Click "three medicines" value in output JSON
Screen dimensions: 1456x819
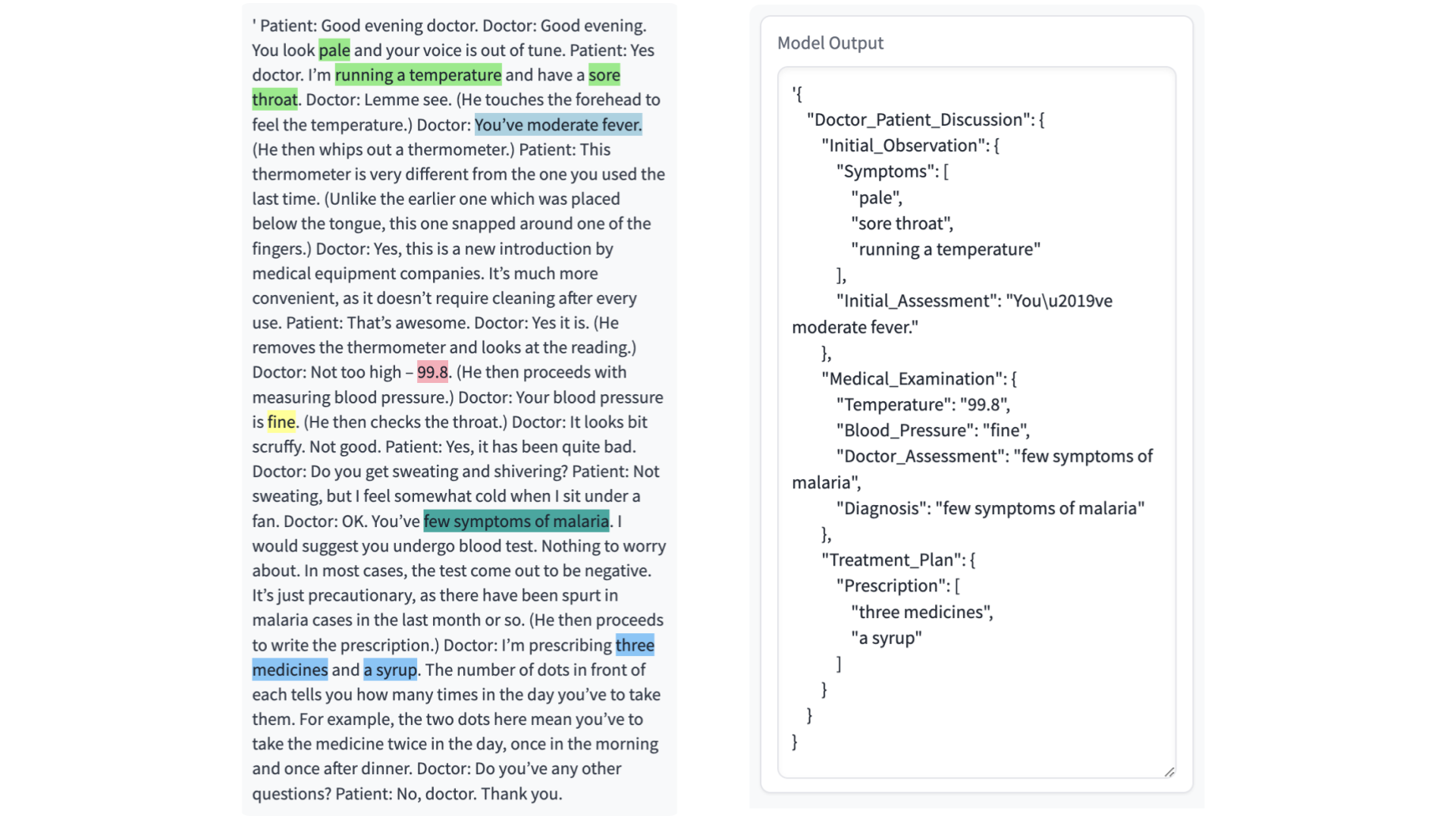(x=920, y=612)
